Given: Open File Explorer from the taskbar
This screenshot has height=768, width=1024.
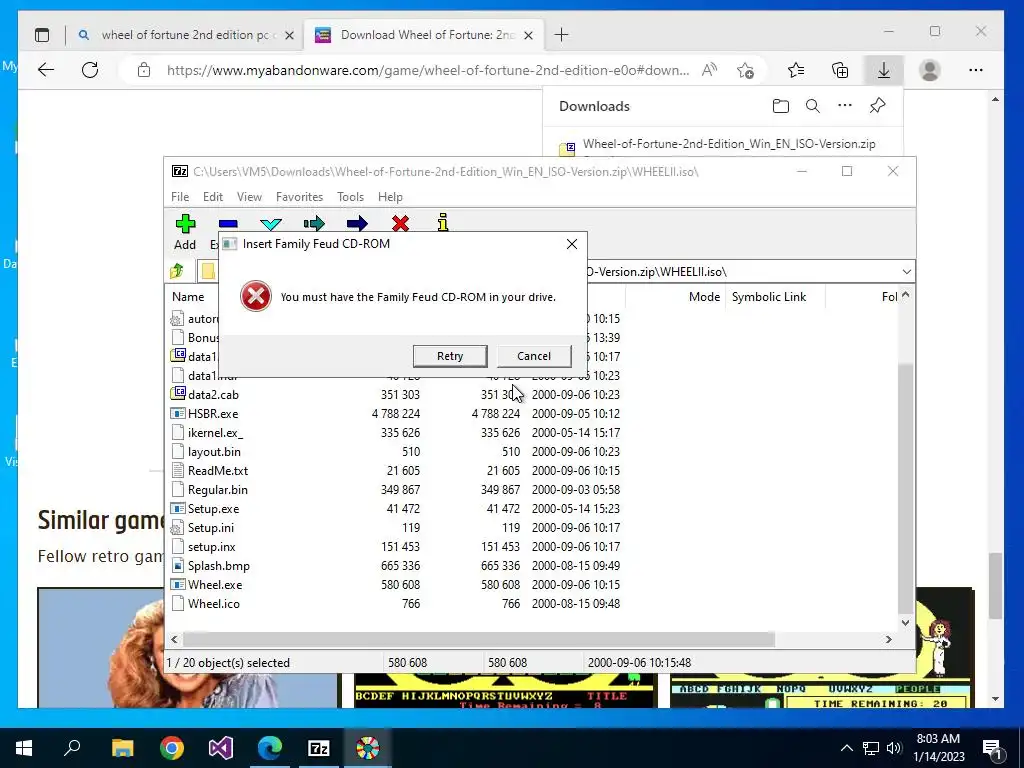Looking at the screenshot, I should coord(122,748).
